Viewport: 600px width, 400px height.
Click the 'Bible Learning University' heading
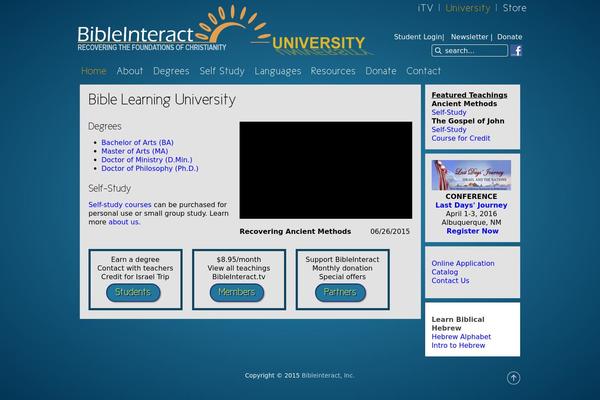[162, 100]
